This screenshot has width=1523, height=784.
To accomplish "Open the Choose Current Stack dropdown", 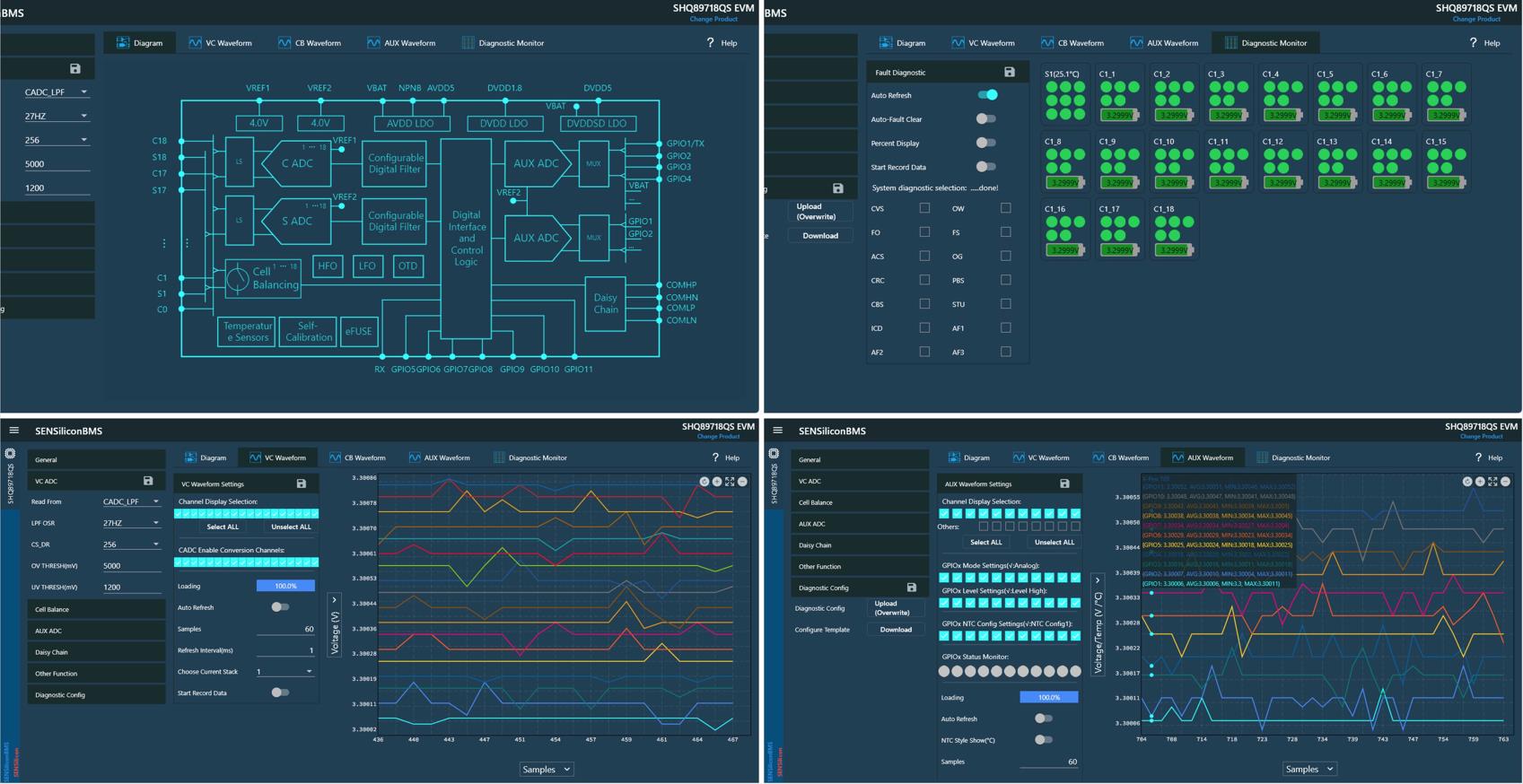I will click(284, 671).
